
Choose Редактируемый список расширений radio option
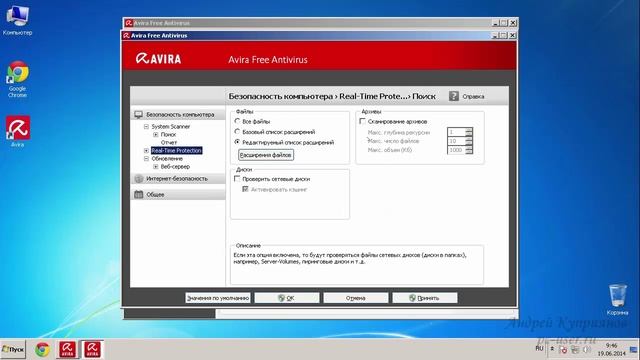237,142
